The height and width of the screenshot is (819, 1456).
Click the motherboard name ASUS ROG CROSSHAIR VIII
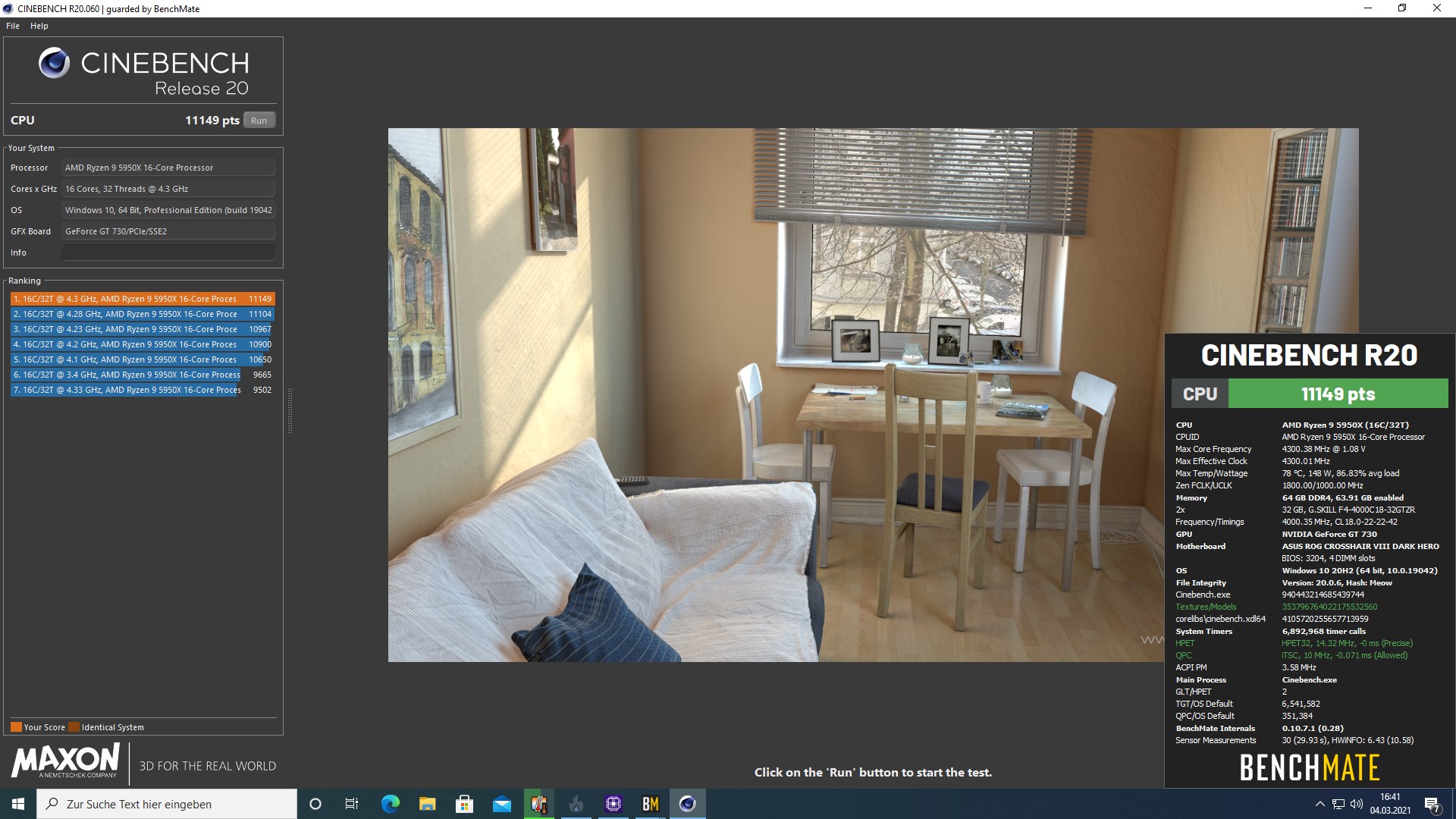(1360, 546)
